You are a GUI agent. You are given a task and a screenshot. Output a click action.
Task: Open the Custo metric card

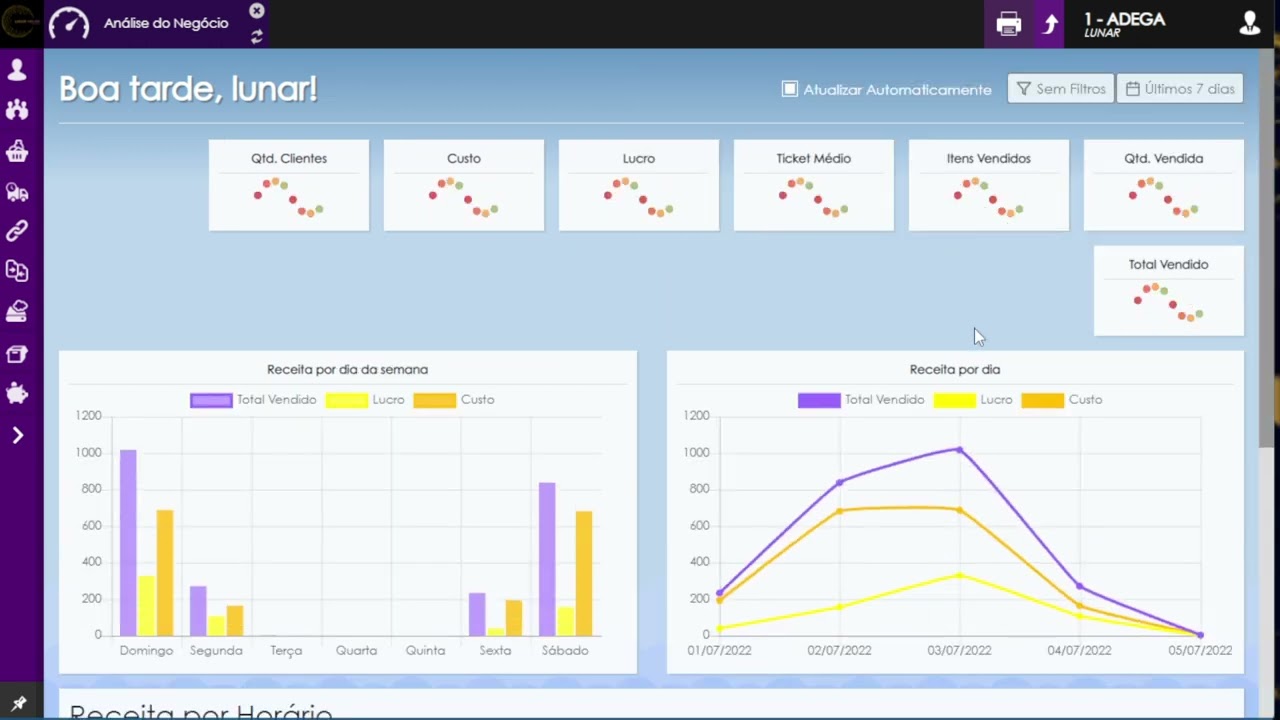464,185
